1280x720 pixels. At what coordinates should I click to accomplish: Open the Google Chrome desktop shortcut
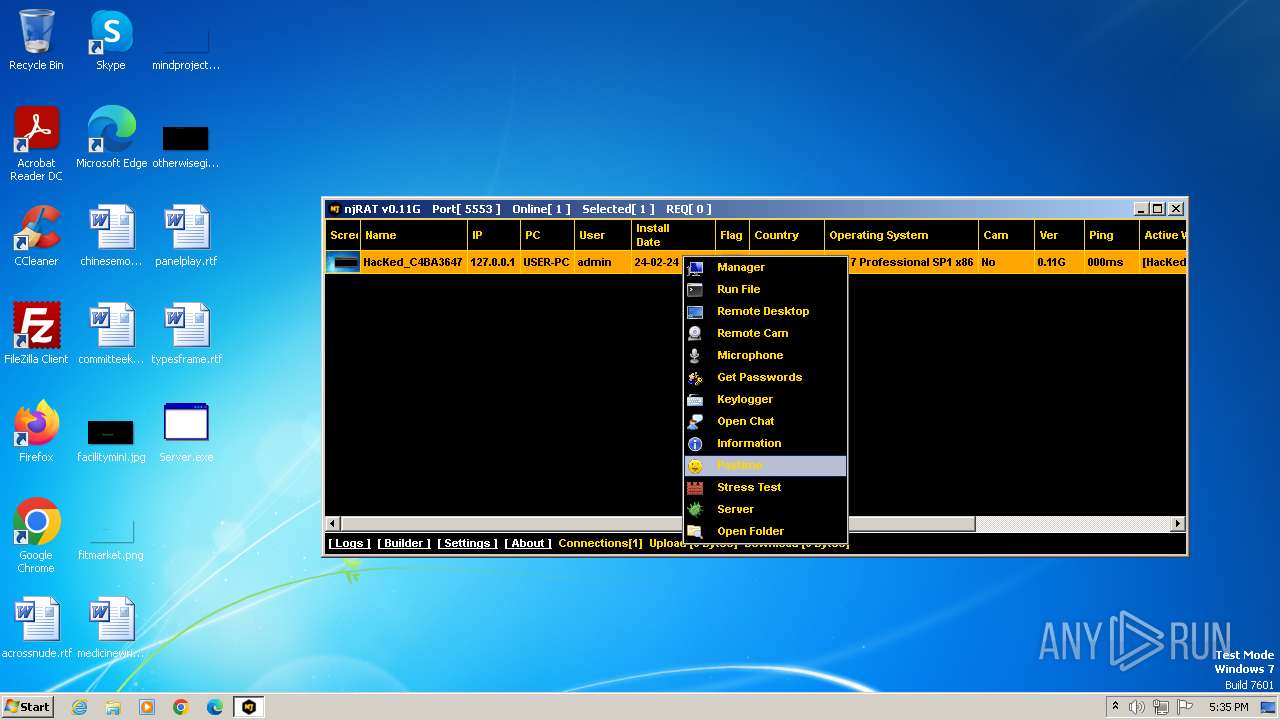click(x=36, y=536)
